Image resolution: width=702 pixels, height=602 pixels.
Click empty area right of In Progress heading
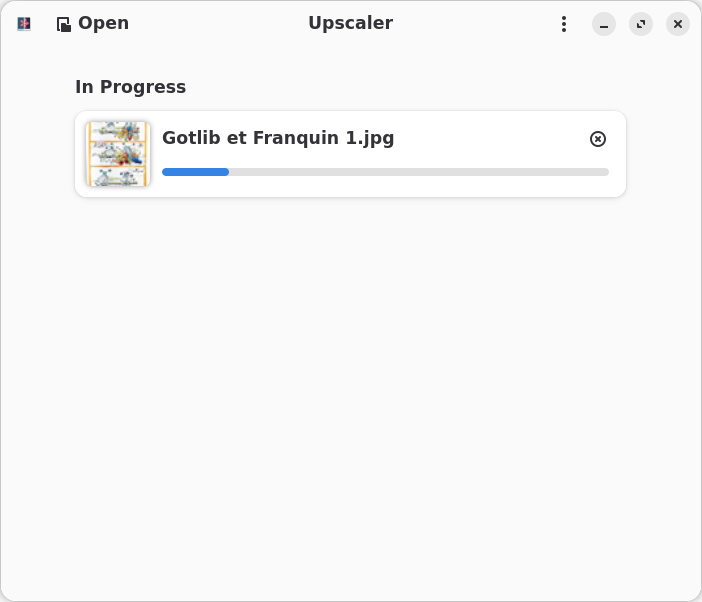tap(400, 87)
